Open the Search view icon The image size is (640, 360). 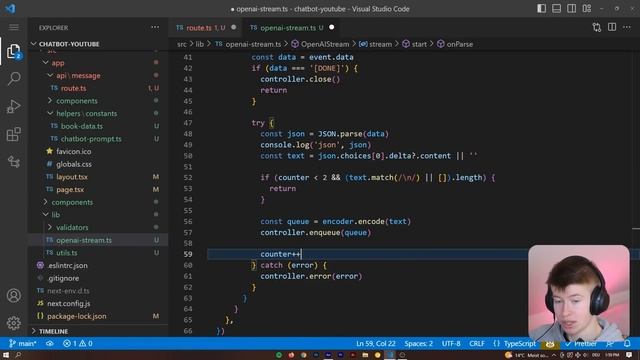point(14,78)
